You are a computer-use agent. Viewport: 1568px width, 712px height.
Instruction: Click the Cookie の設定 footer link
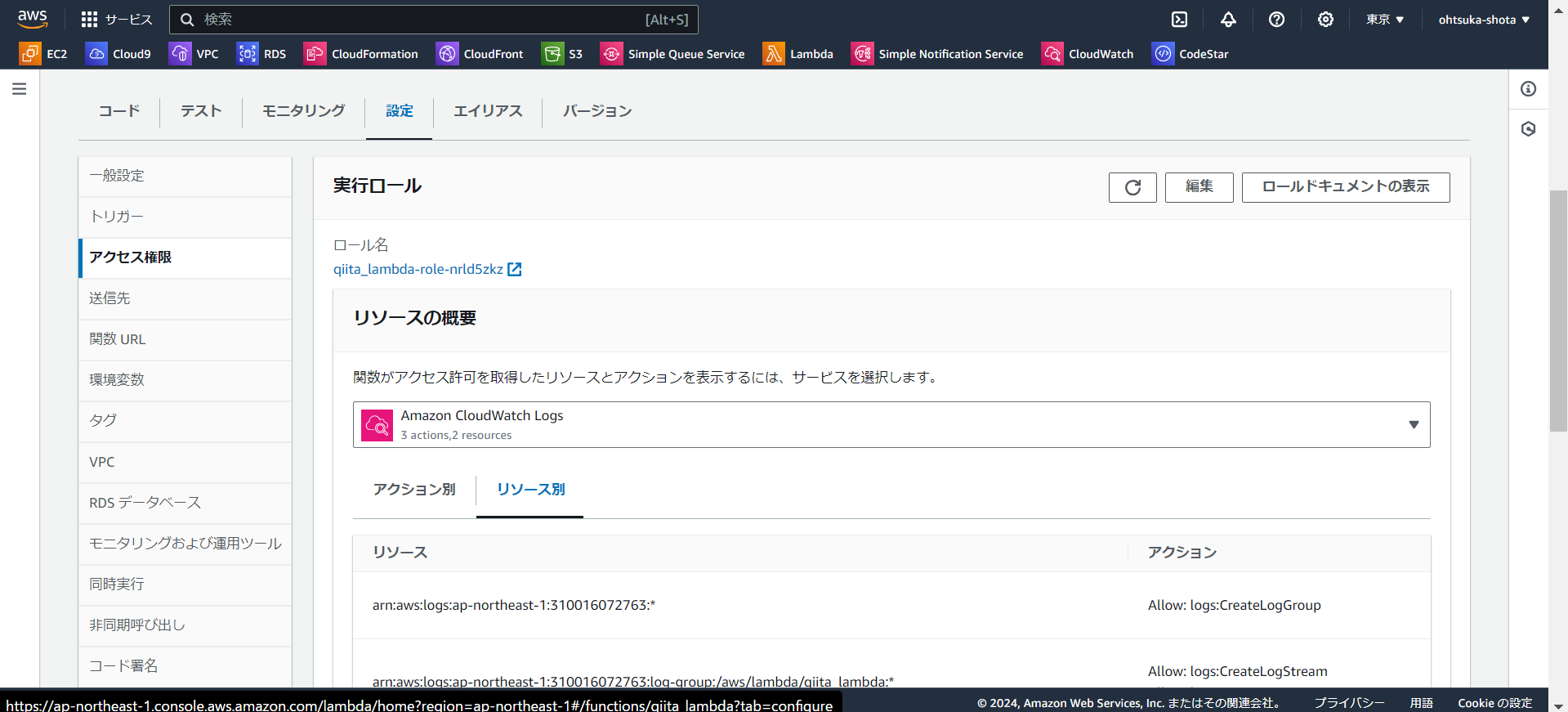[1494, 703]
